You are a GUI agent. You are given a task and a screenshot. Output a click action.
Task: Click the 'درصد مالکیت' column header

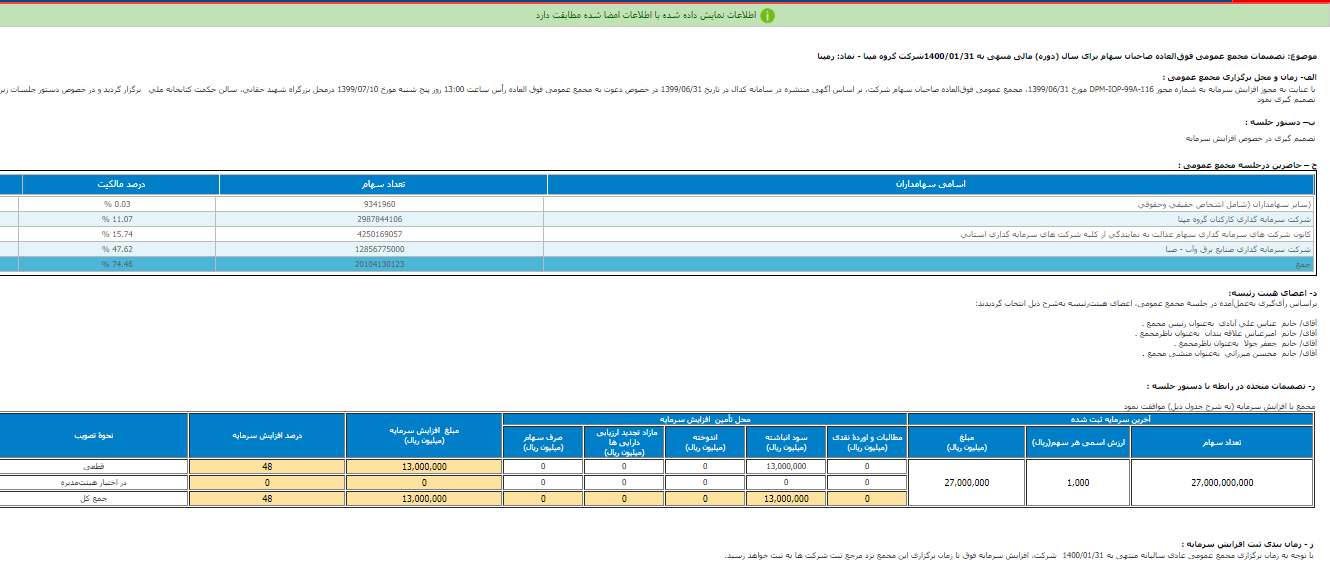[121, 185]
